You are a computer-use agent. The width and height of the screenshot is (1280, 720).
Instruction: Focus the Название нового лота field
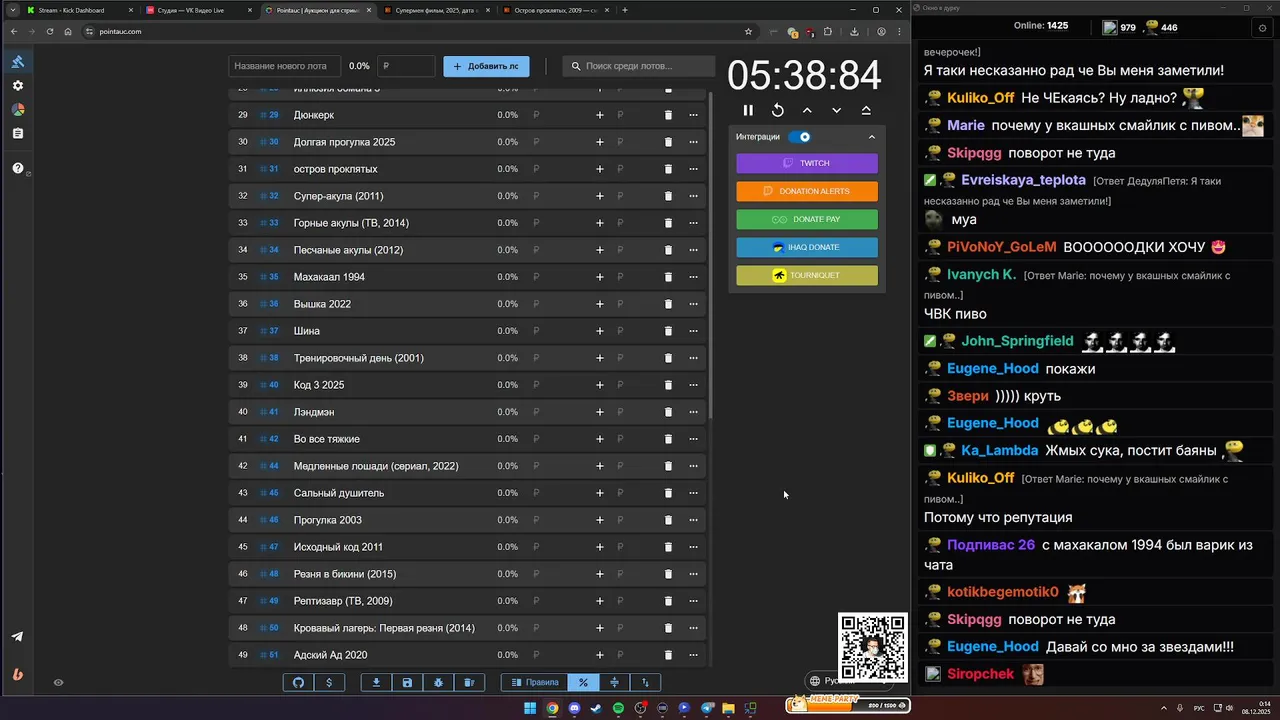click(x=285, y=66)
